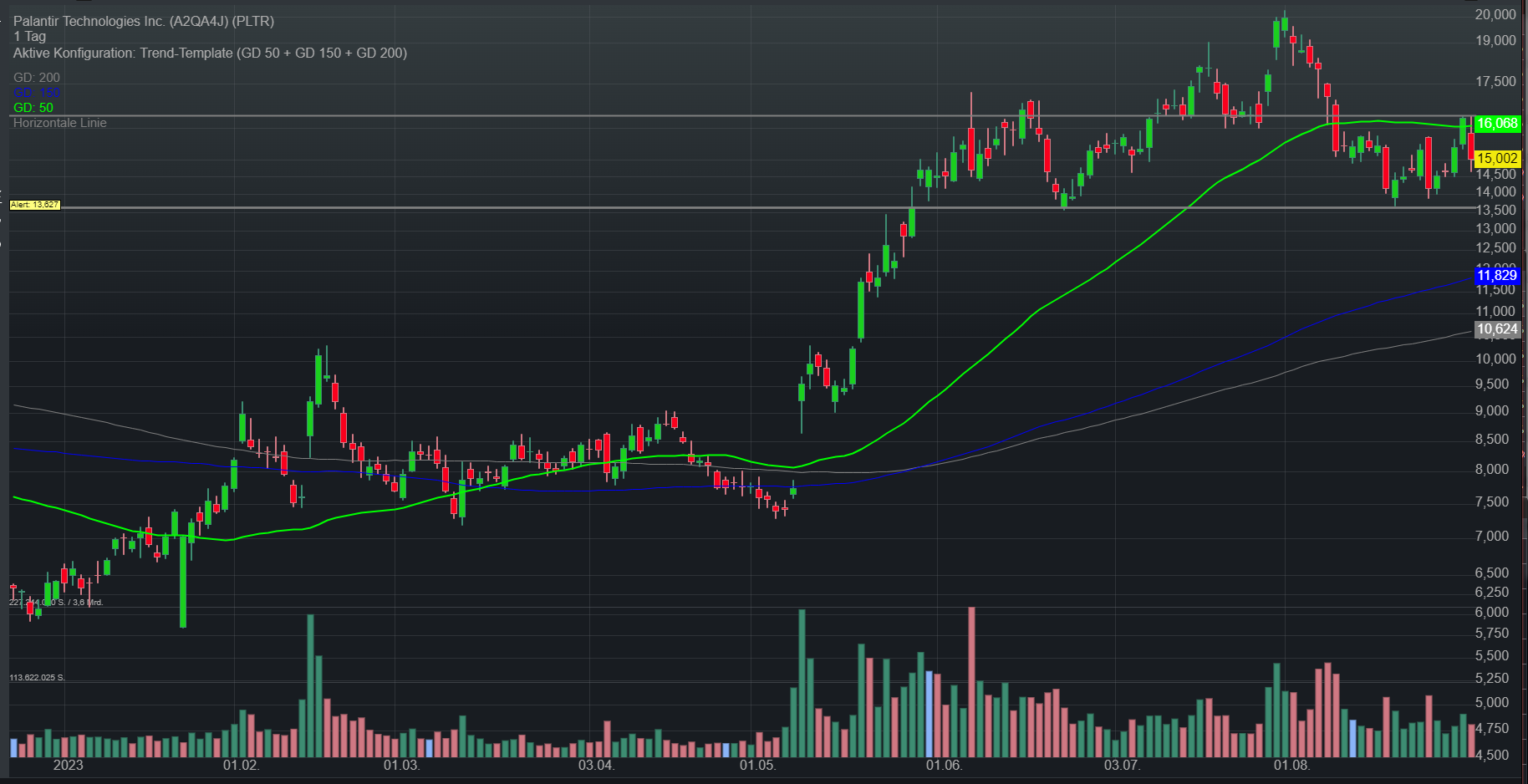Click the 01.02. date axis label

click(x=241, y=765)
